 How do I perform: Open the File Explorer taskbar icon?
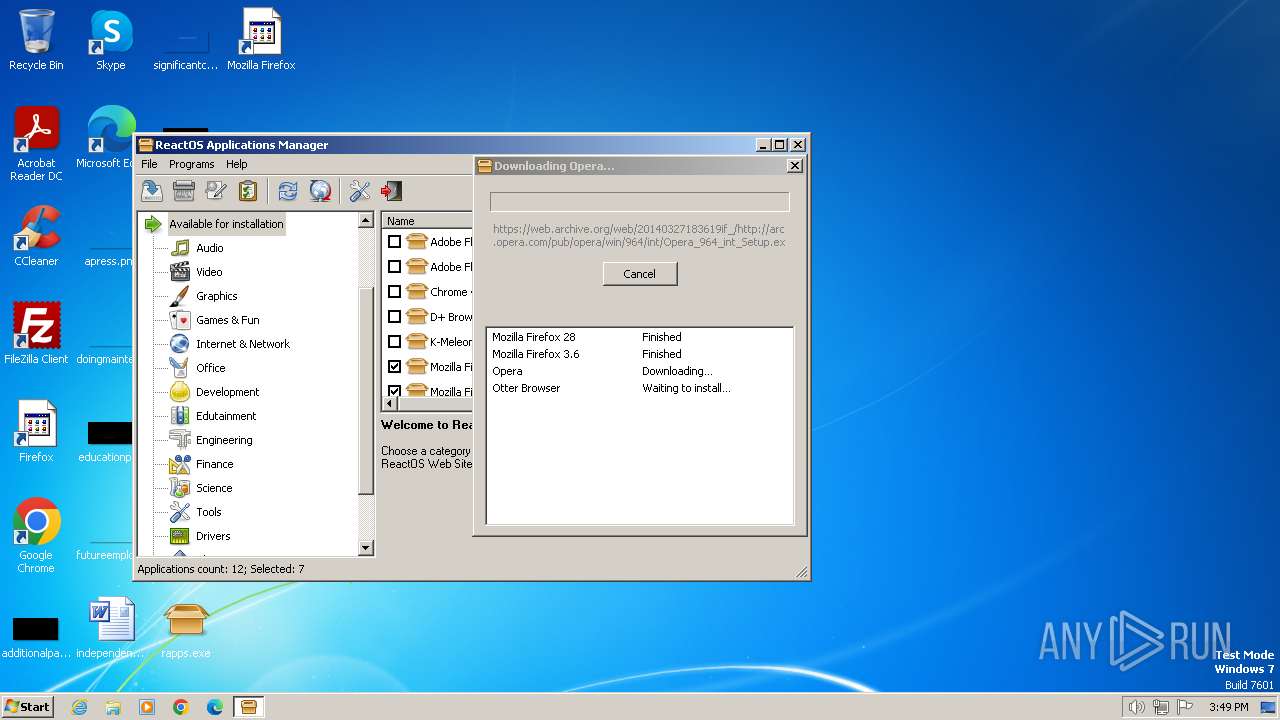(113, 707)
